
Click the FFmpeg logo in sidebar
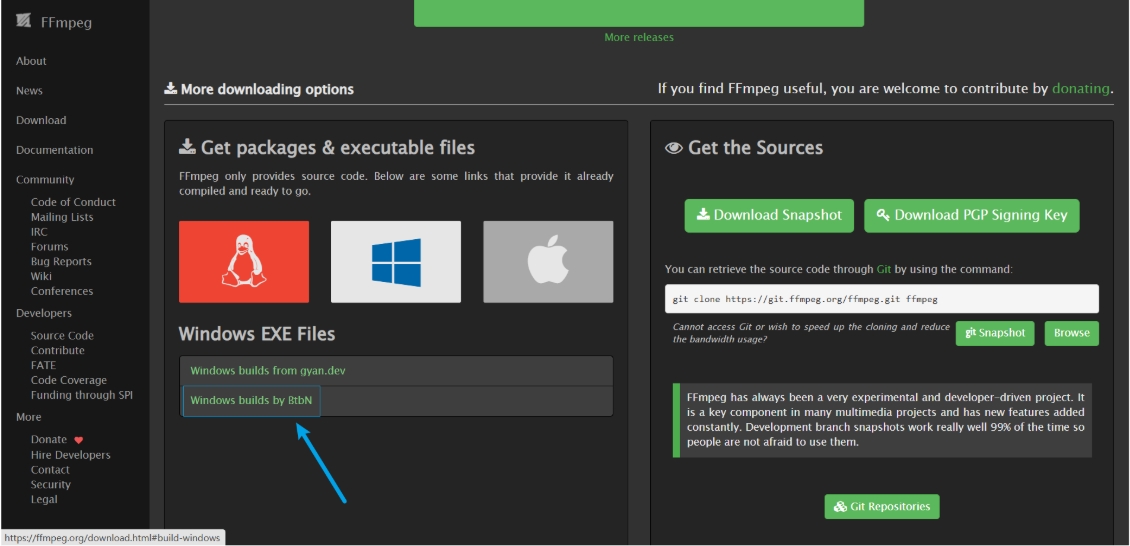tap(23, 22)
